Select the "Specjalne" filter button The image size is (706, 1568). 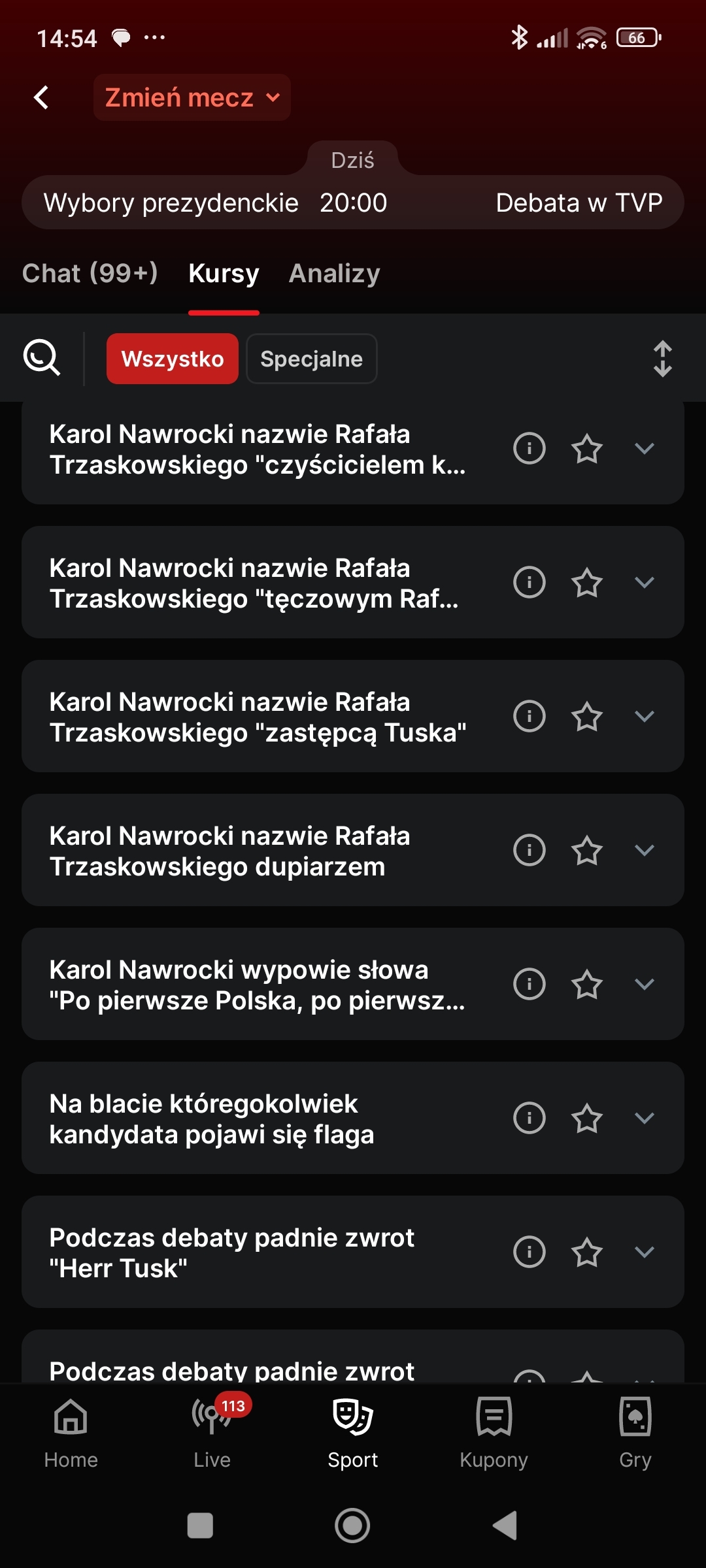pos(311,359)
